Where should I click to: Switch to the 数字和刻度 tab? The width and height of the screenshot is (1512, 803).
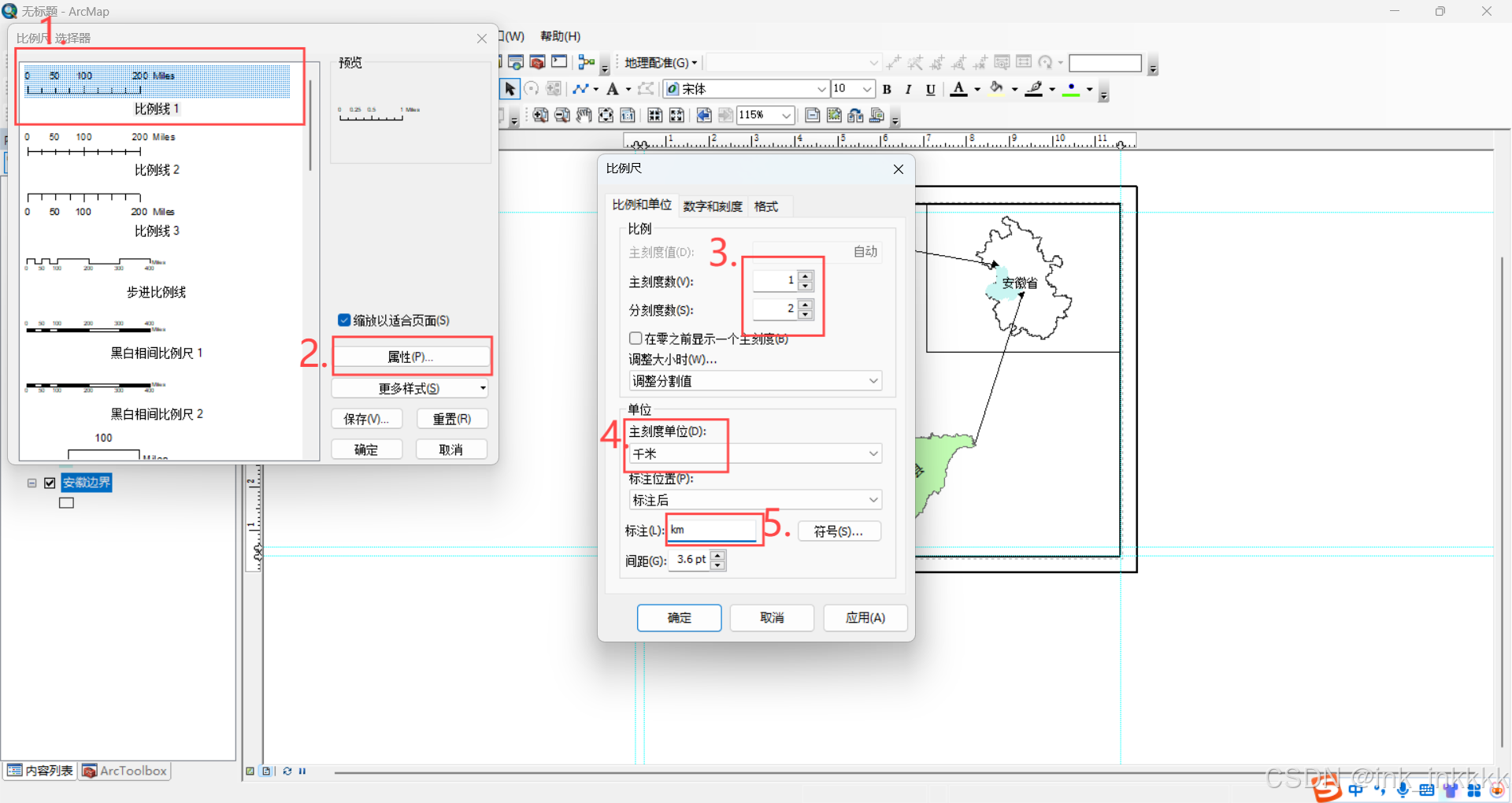point(713,206)
